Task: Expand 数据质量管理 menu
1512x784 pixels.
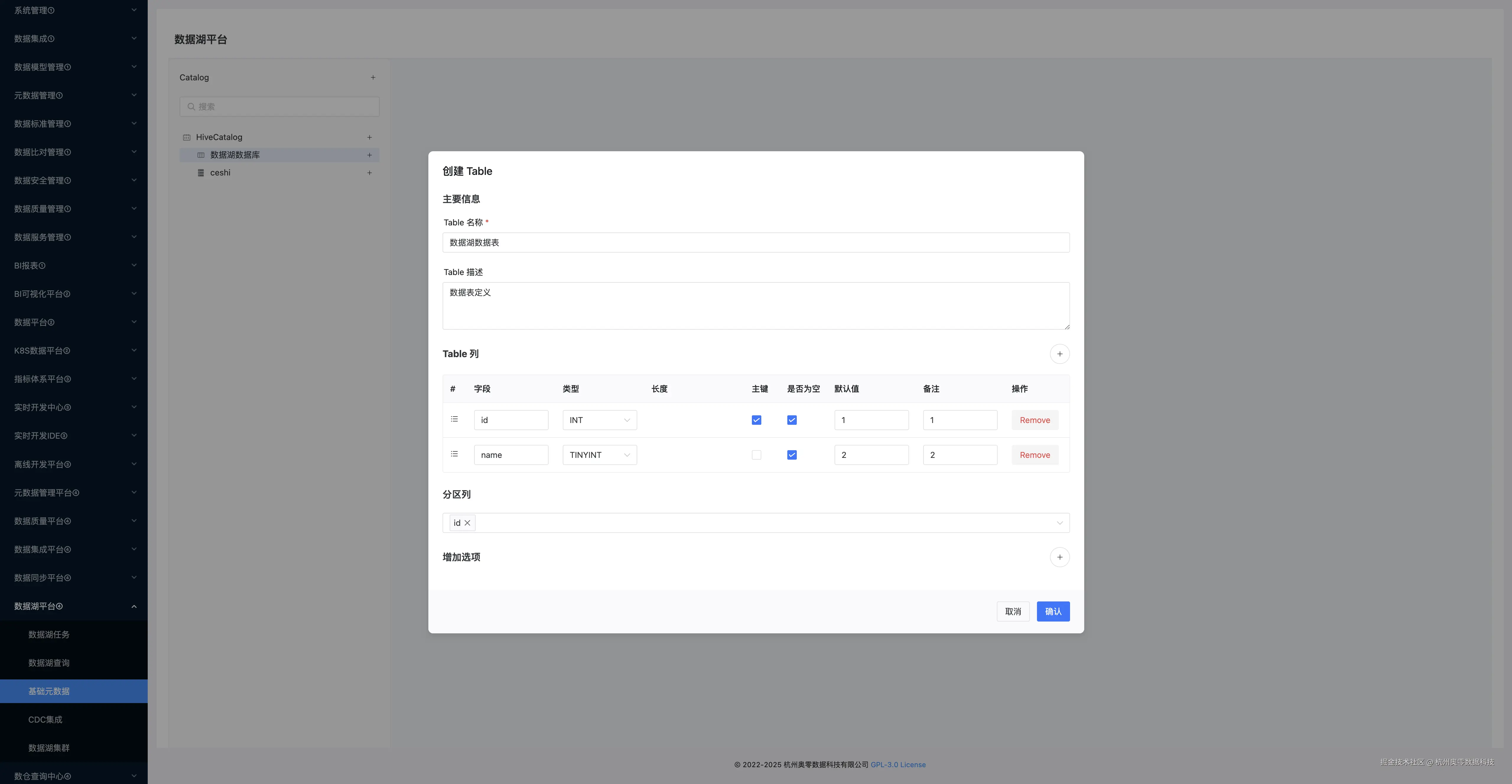Action: tap(74, 209)
